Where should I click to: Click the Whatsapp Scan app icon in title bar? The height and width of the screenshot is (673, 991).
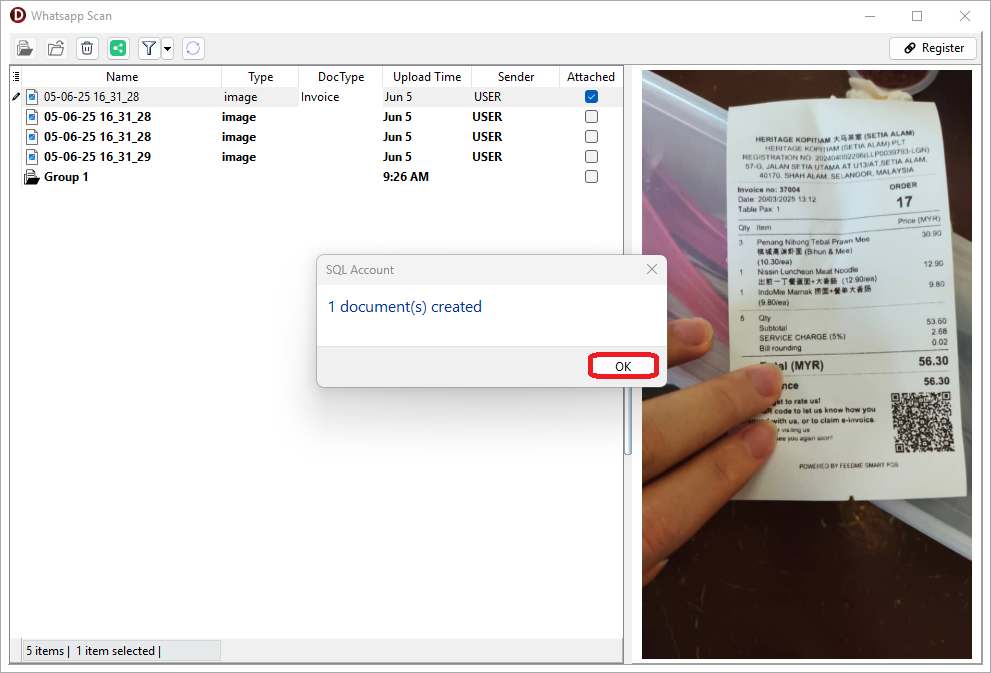(18, 15)
